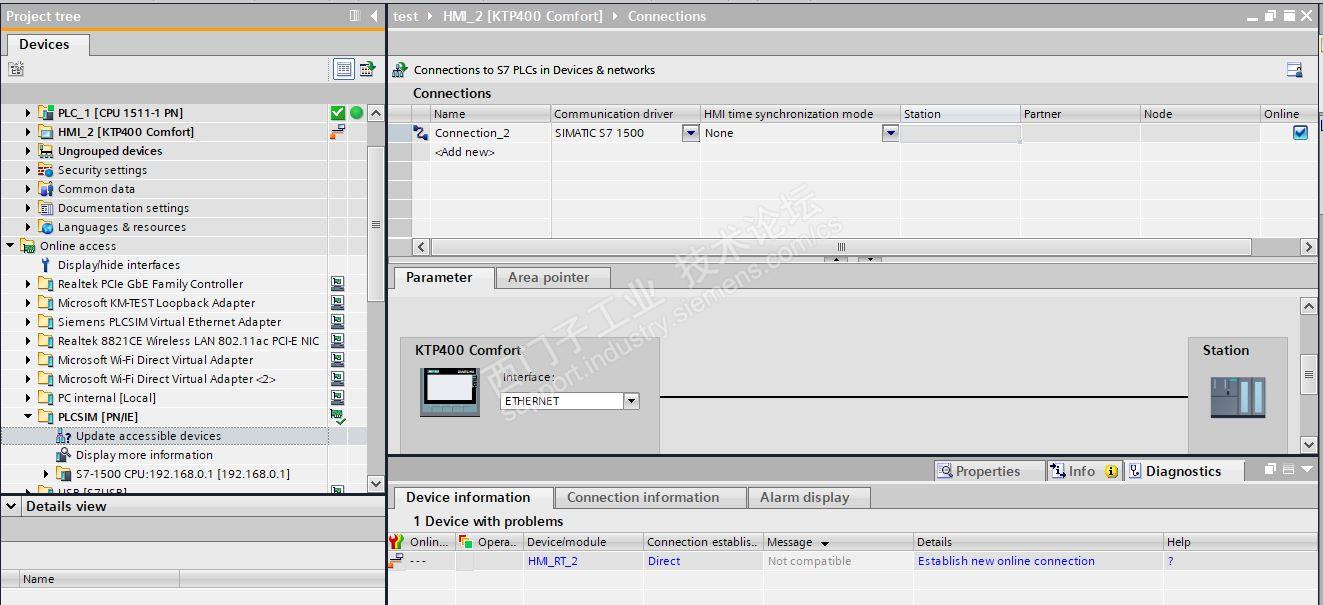This screenshot has width=1323, height=605.
Task: Toggle Project tree auto-collapse pane icon
Action: tap(355, 16)
